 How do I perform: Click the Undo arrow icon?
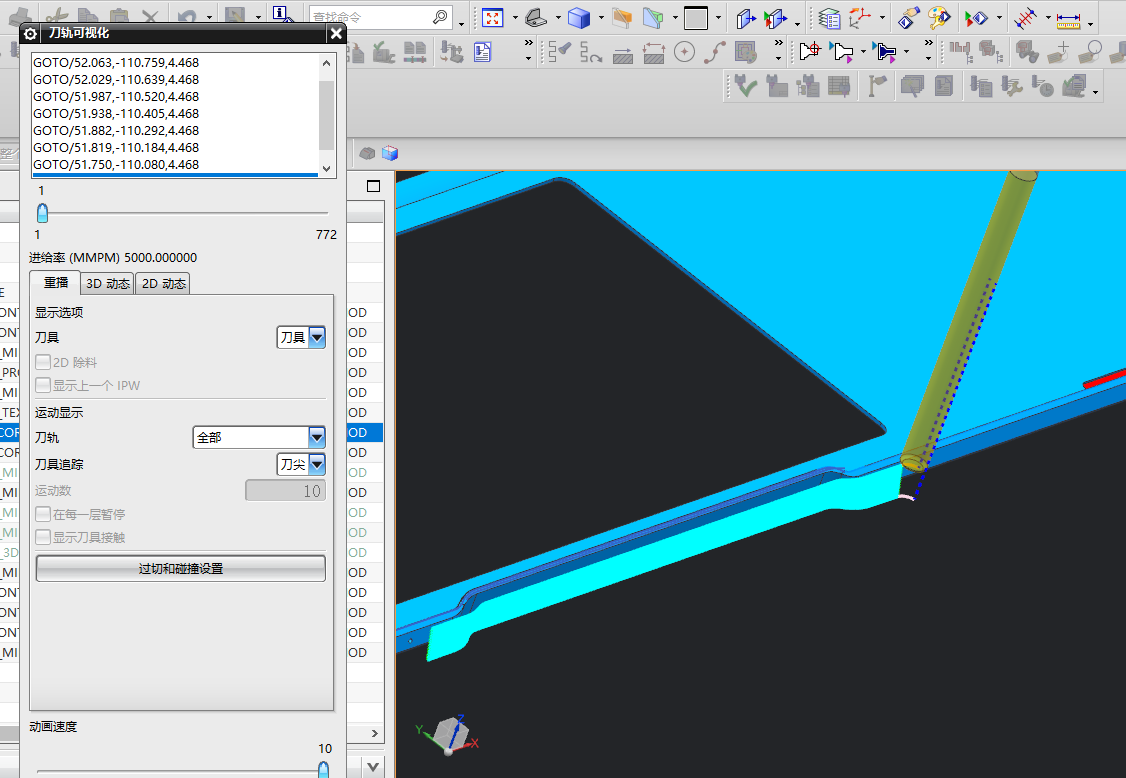point(187,16)
